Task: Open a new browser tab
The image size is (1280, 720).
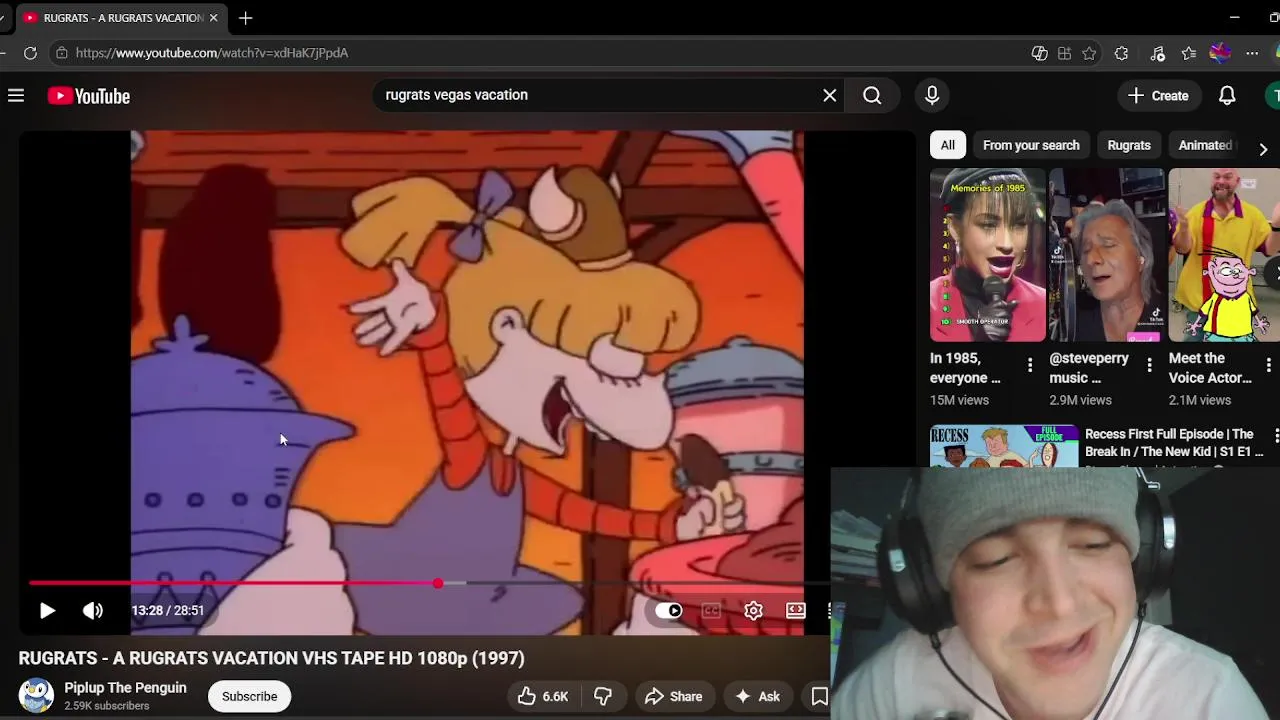Action: [245, 18]
